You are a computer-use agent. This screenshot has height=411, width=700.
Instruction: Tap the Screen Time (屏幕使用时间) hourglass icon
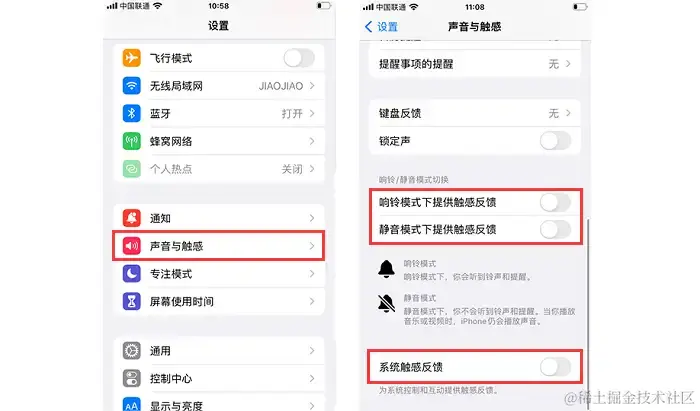131,301
